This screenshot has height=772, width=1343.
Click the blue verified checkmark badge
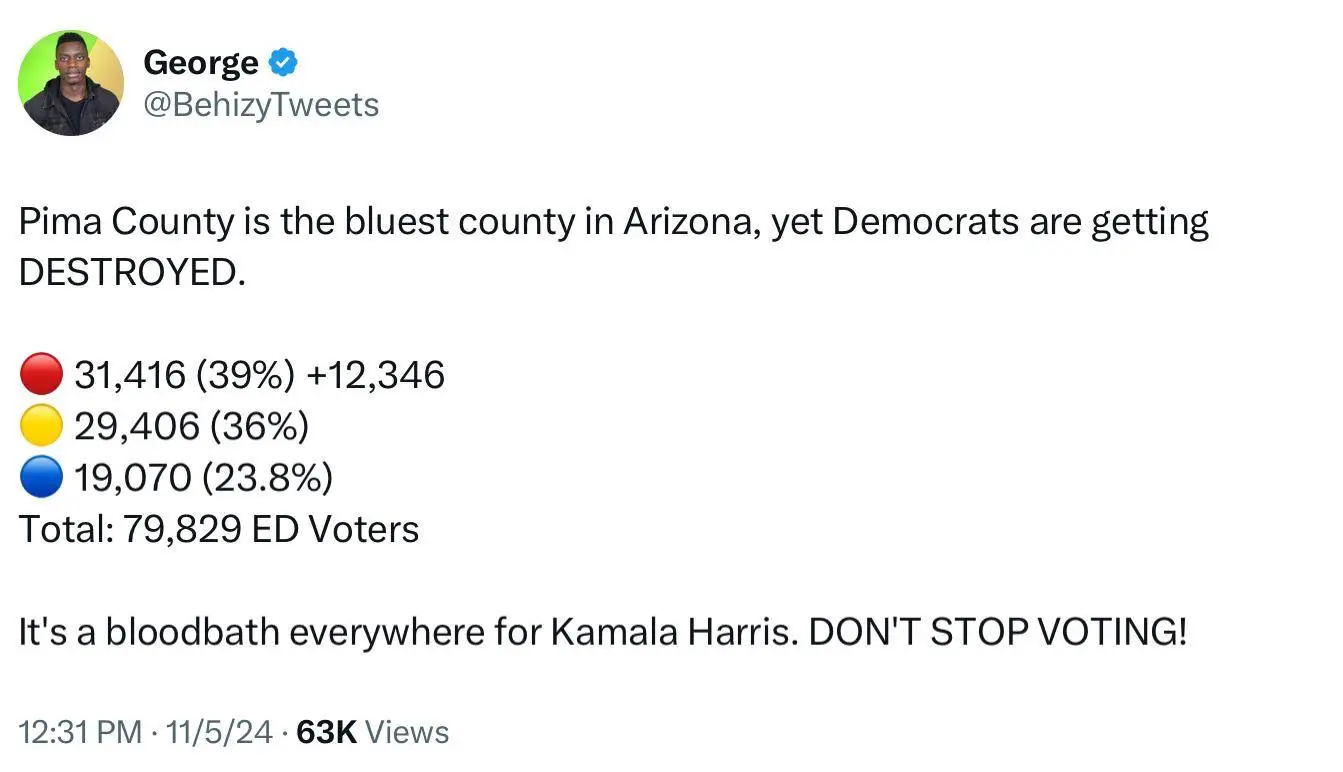tap(284, 63)
